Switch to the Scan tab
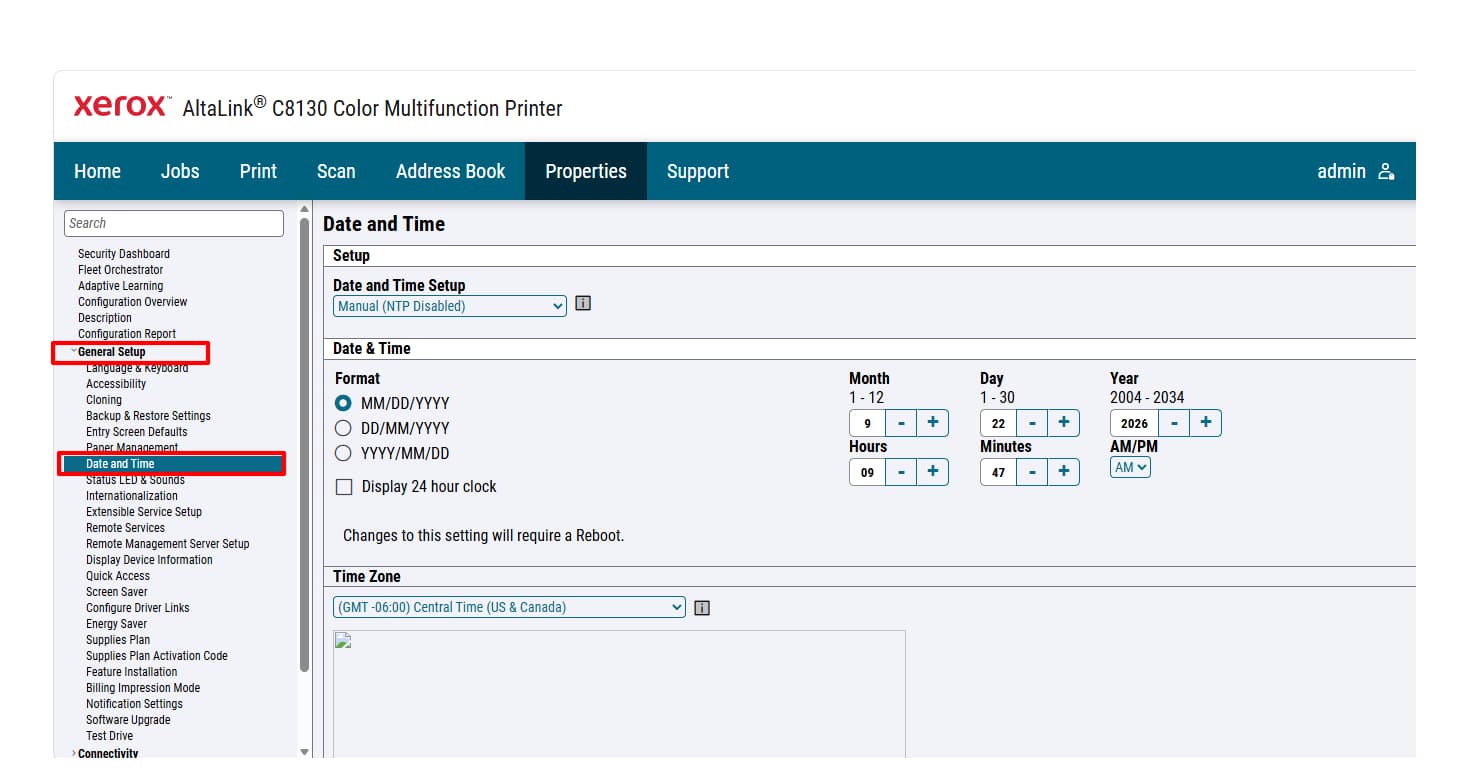Viewport: 1482px width, 780px height. (336, 171)
